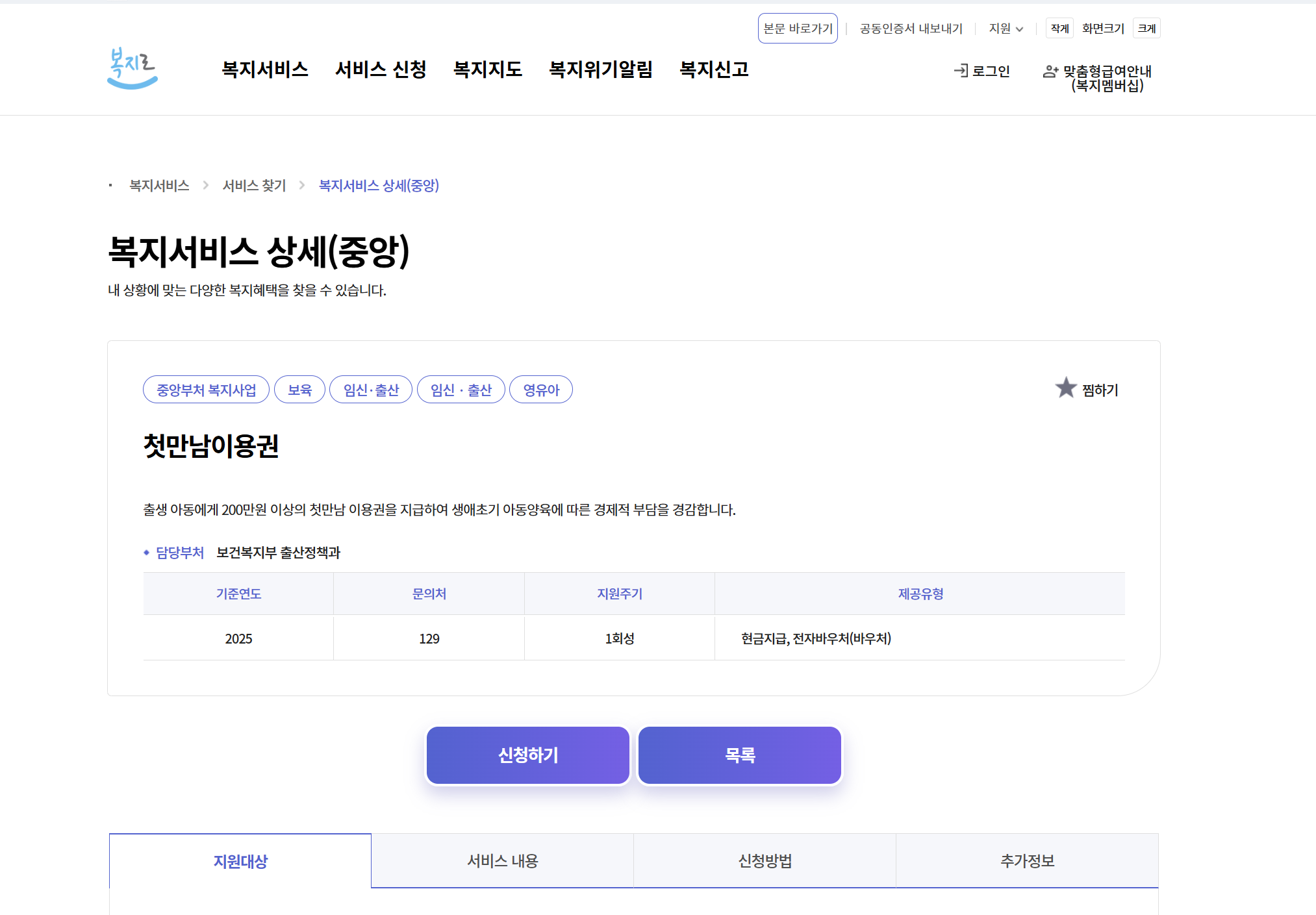The width and height of the screenshot is (1316, 915).
Task: Open the 서비스 신청 menu
Action: [x=381, y=69]
